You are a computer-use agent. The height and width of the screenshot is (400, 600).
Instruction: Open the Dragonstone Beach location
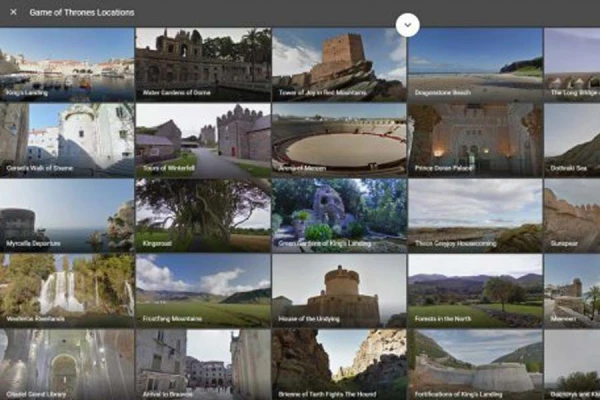475,65
